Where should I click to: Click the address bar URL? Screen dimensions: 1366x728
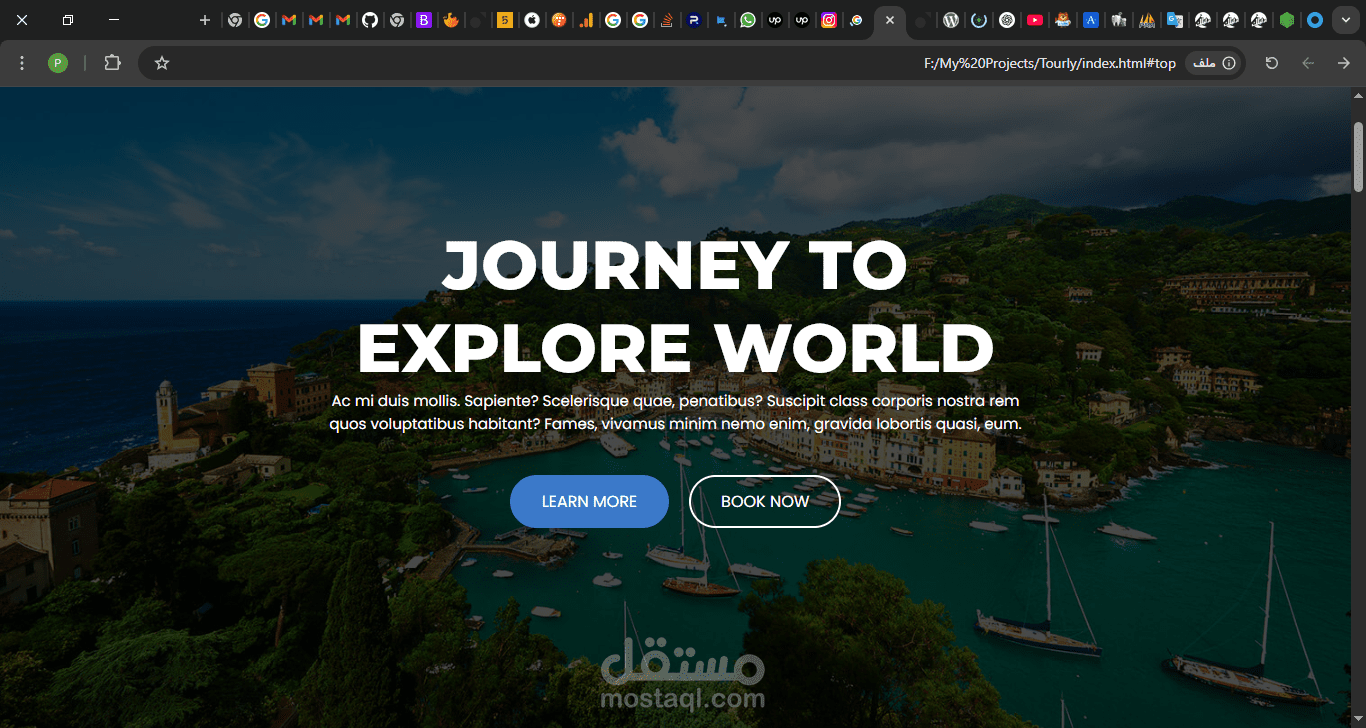1049,63
